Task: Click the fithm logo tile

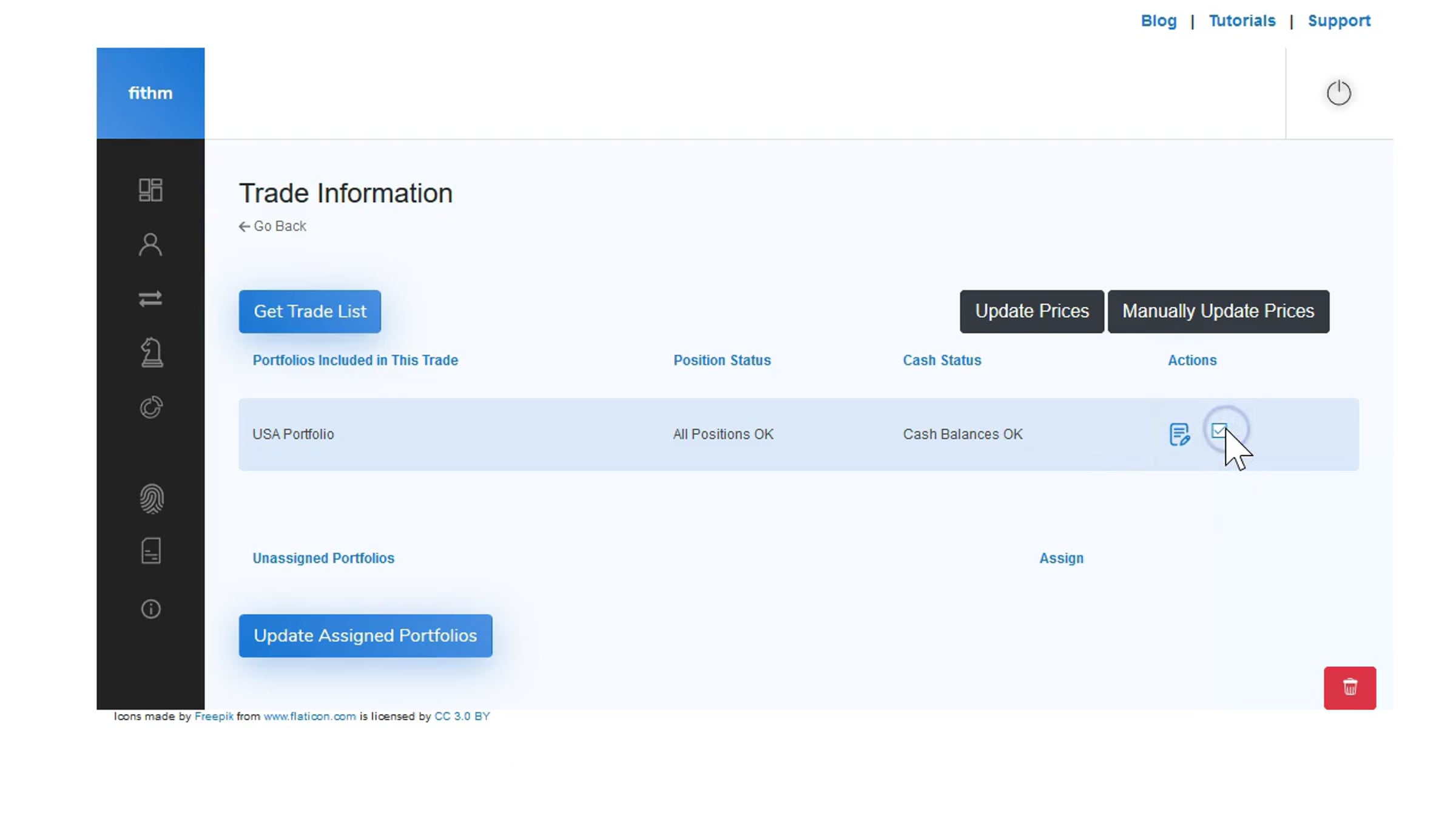Action: 150,93
